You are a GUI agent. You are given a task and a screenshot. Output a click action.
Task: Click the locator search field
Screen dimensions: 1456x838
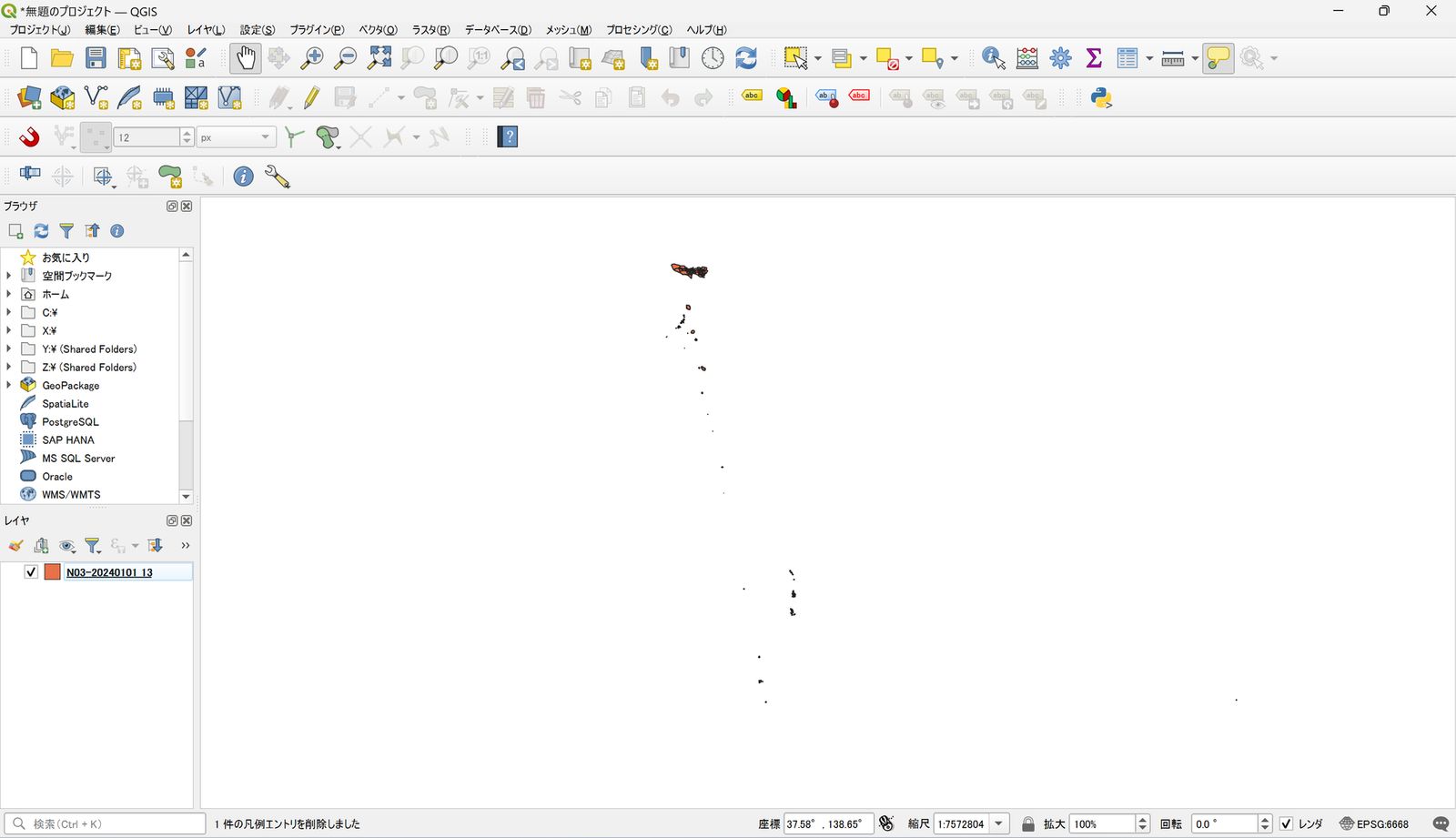(x=105, y=824)
